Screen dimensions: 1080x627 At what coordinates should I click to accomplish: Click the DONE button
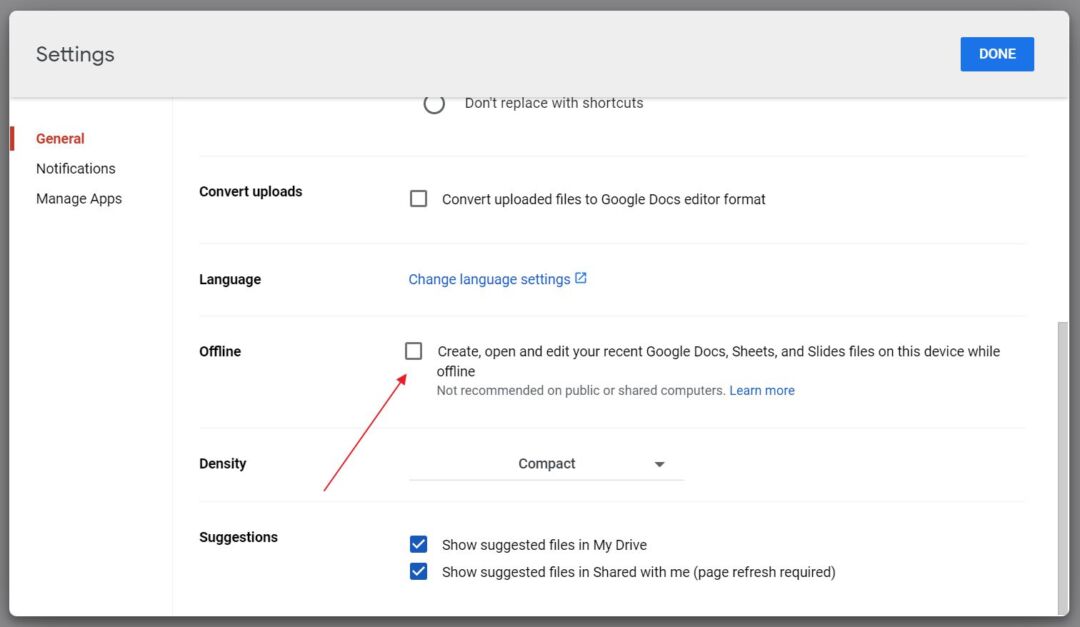pos(997,54)
